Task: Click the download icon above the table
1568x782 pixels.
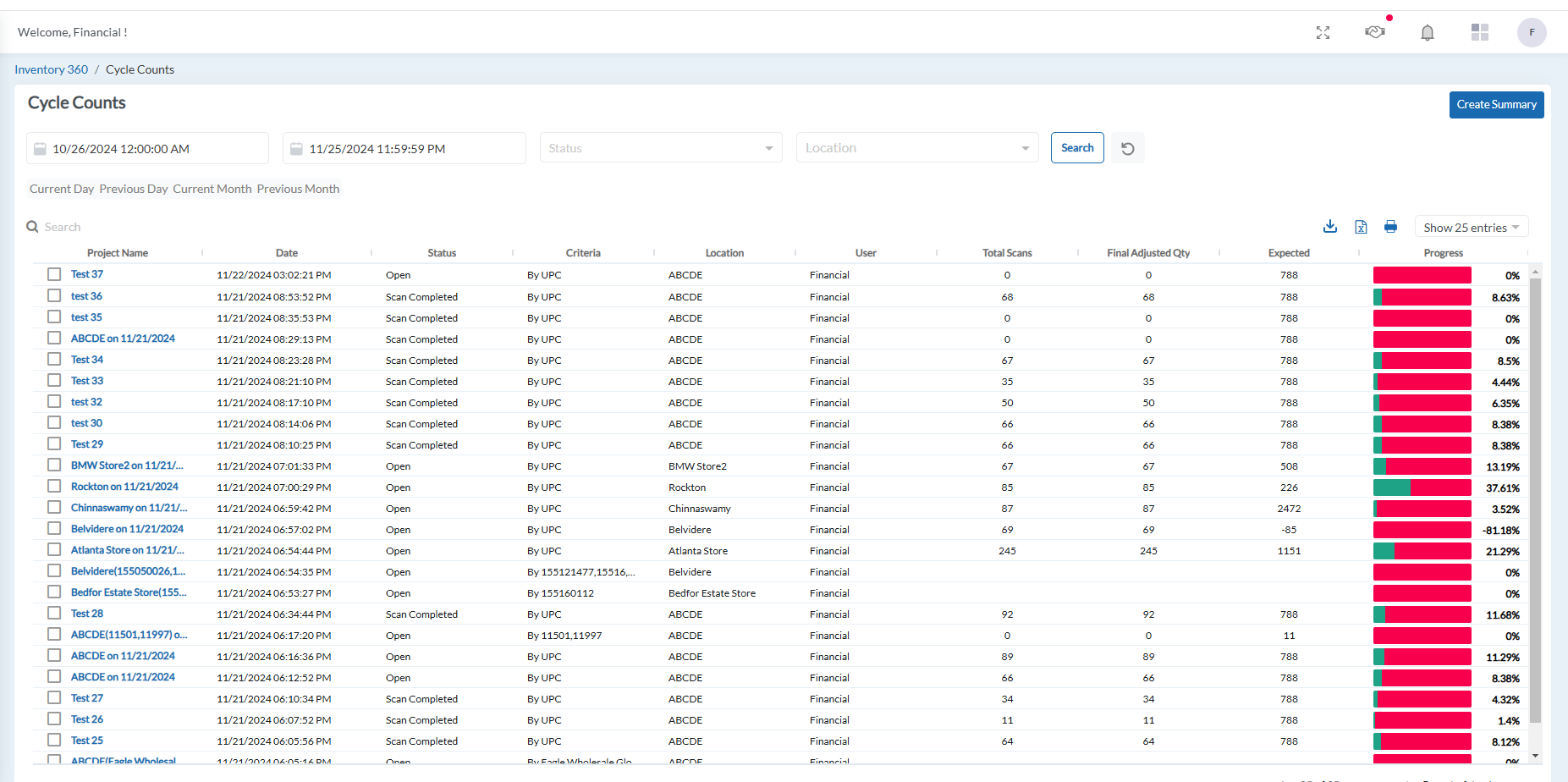Action: (x=1329, y=226)
